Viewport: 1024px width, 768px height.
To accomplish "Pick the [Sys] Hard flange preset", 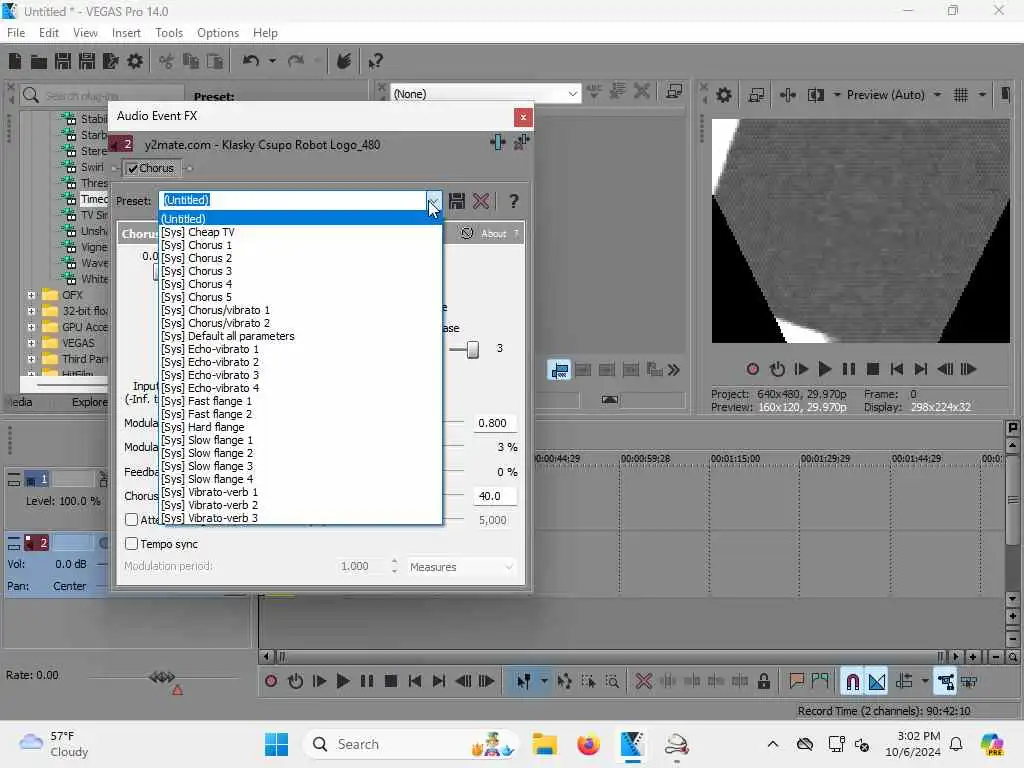I will (301, 427).
